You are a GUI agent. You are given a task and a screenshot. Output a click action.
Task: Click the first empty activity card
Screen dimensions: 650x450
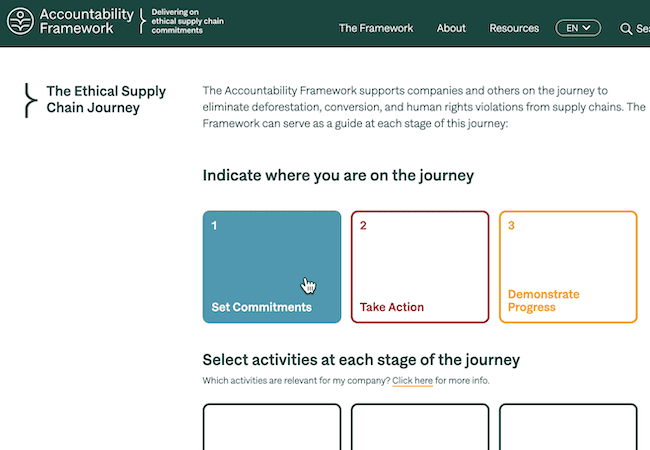pos(272,427)
